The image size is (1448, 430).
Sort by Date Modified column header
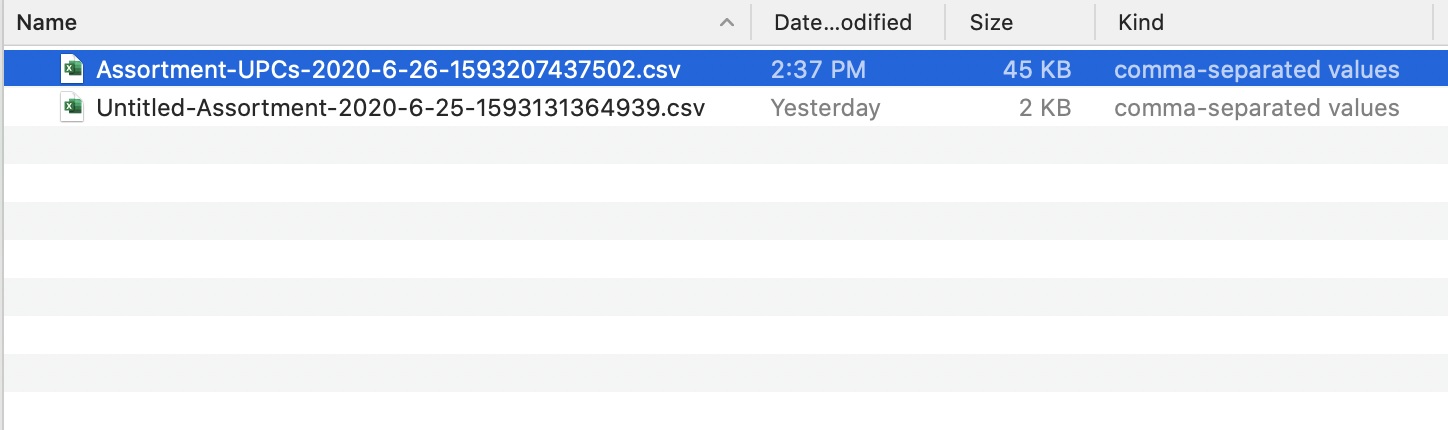843,22
